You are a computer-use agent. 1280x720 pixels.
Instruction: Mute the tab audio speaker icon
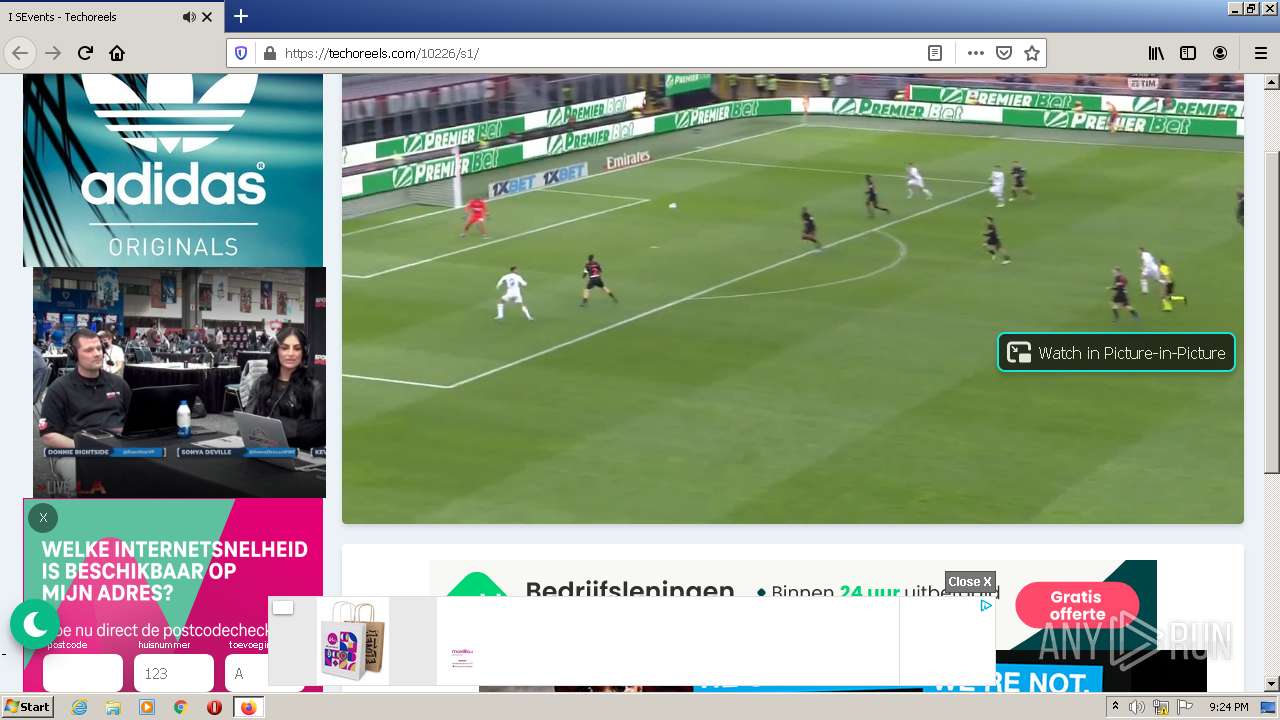tap(189, 17)
